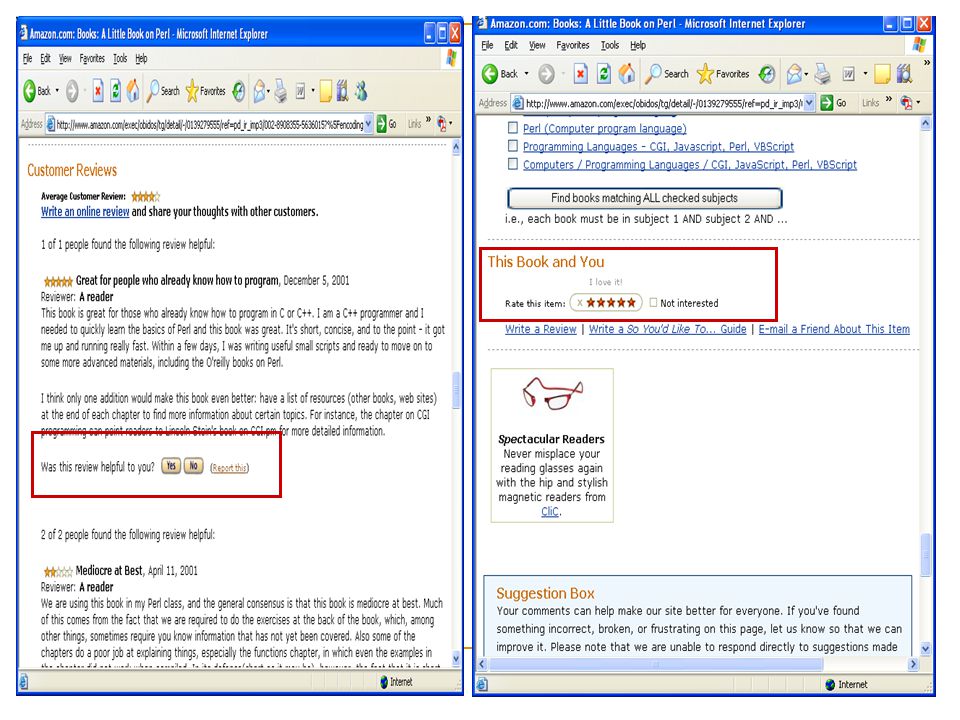Expand toolbar overflow chevron in right window
960x720 pixels.
[x=927, y=62]
